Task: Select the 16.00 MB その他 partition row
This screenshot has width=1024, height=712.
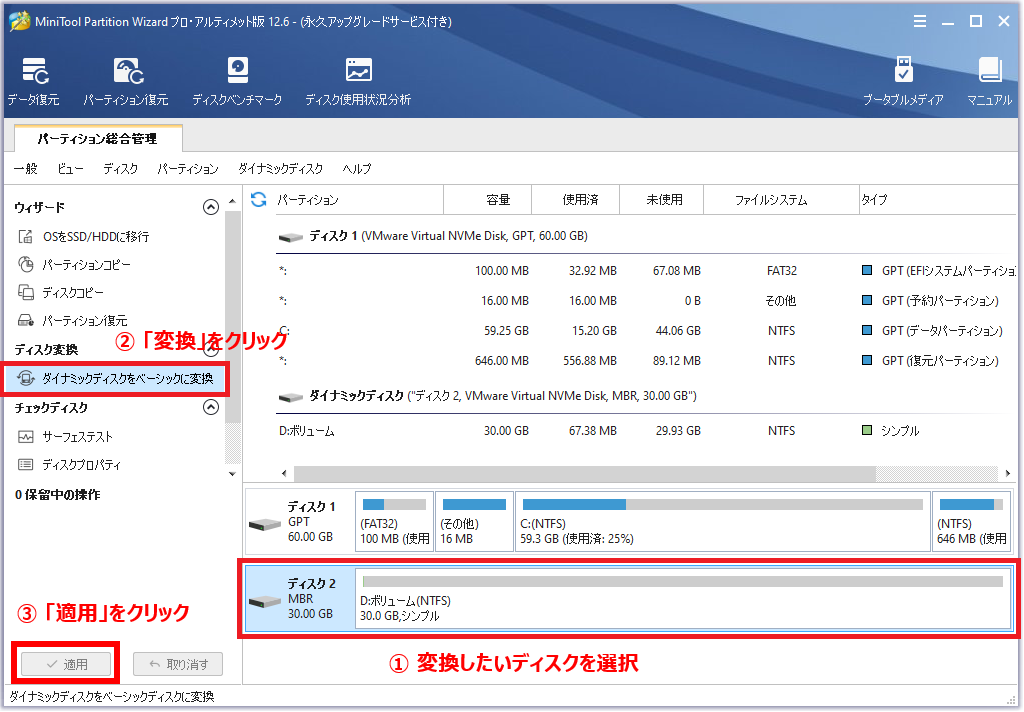Action: click(647, 300)
